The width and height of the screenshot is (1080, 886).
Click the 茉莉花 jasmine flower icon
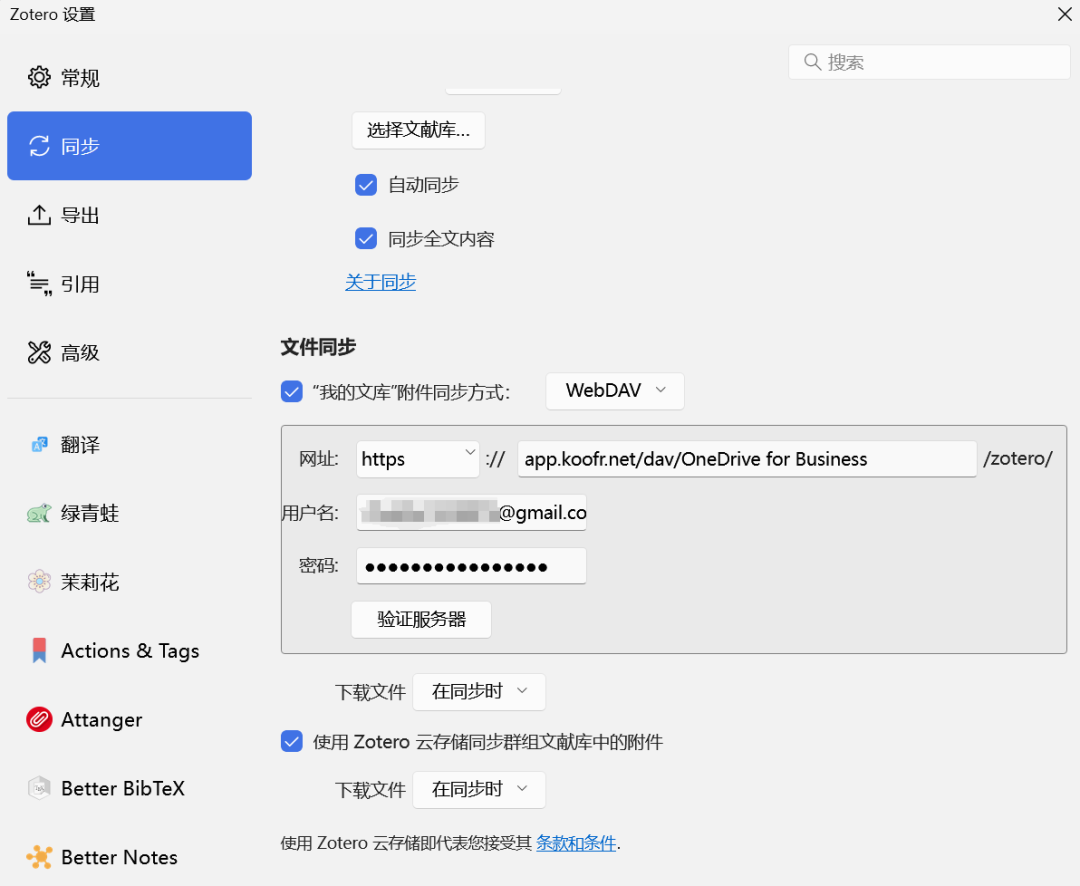[x=39, y=582]
